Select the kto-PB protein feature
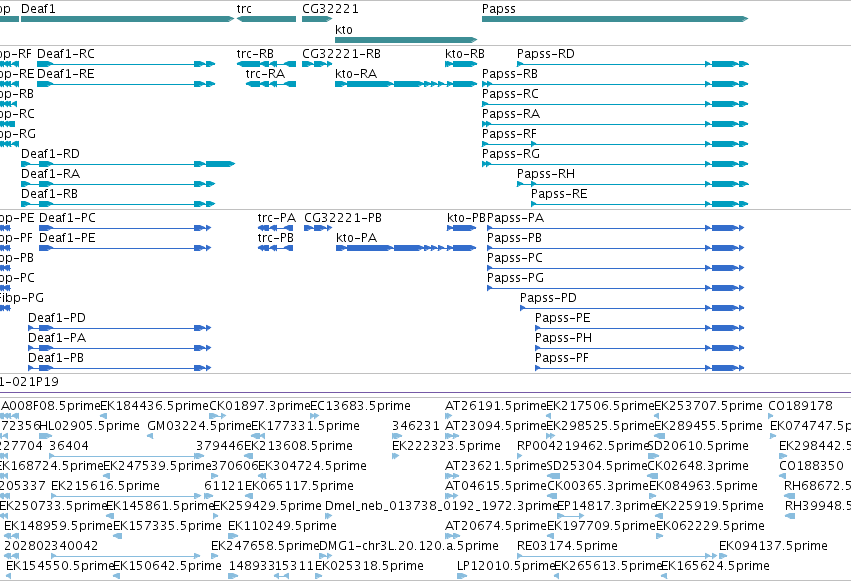851x581 pixels. (461, 228)
